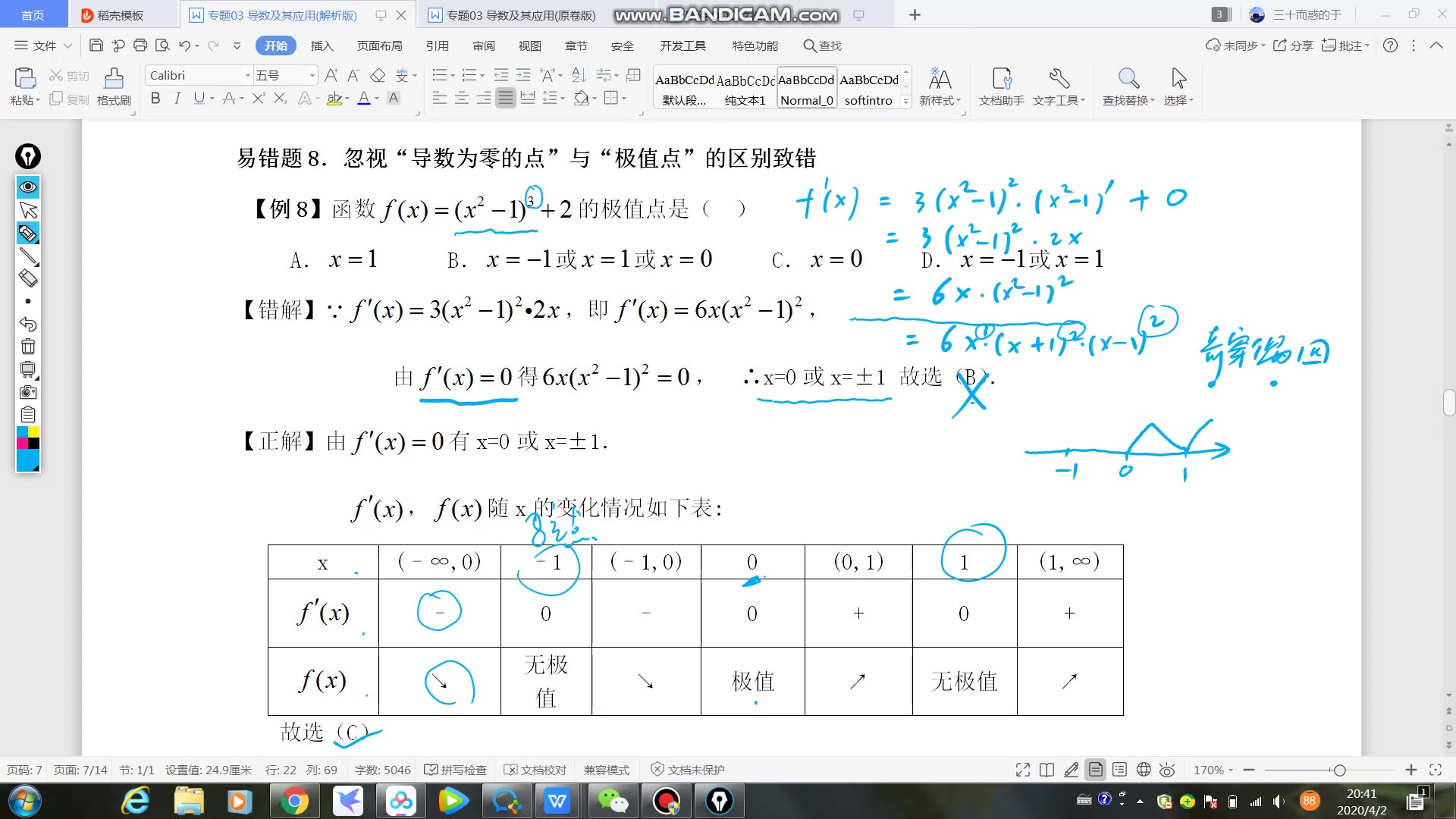Toggle page view mode in status bar

(x=1096, y=770)
